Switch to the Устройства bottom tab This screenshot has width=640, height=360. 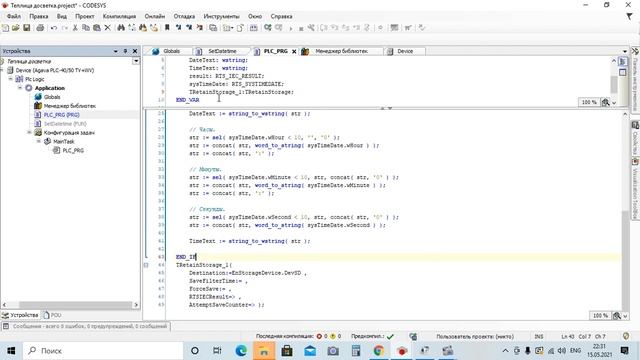coord(20,315)
